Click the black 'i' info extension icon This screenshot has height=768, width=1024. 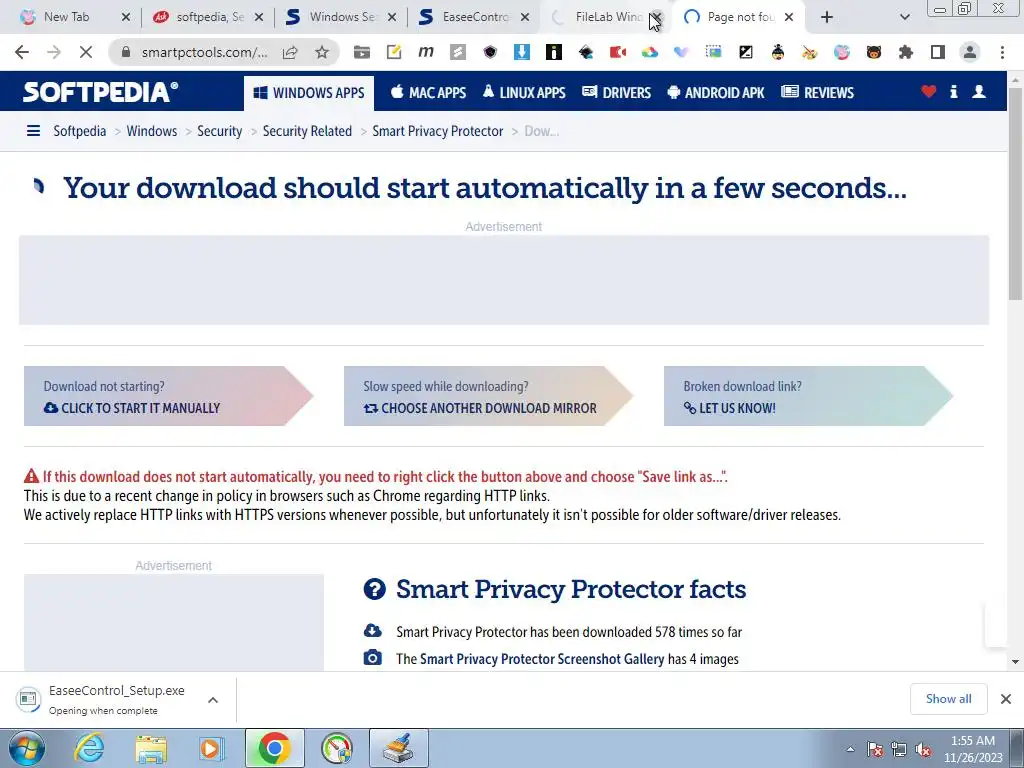coord(554,52)
